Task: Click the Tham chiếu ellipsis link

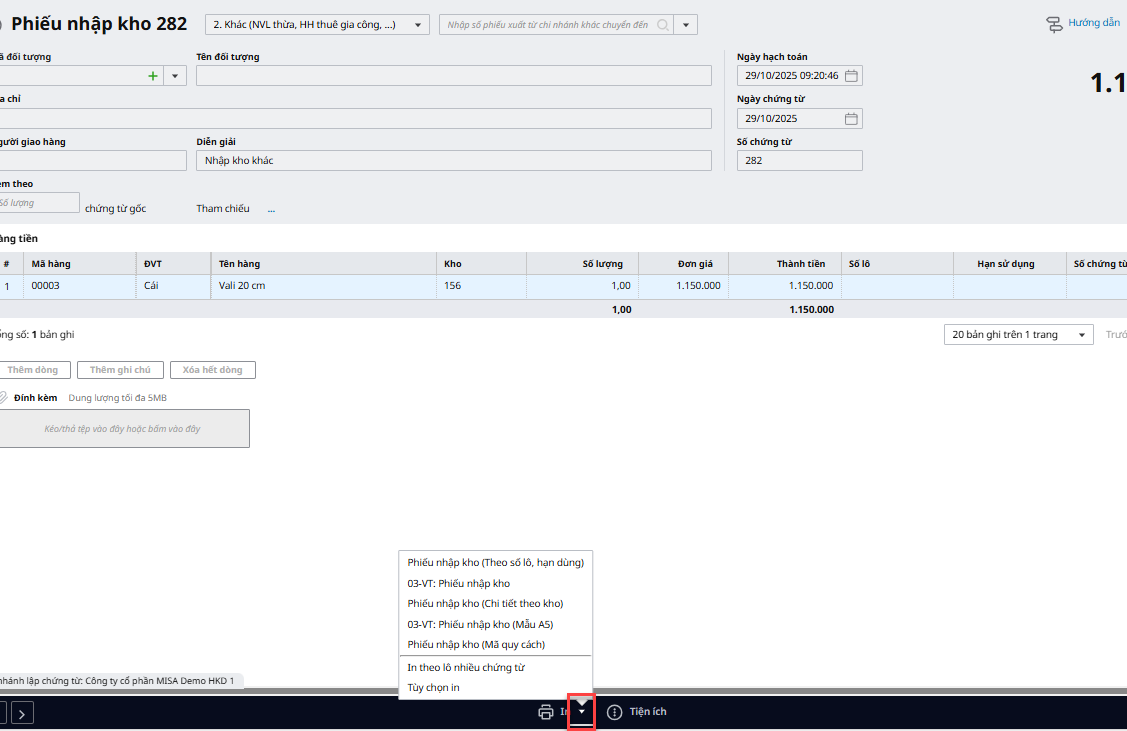Action: tap(271, 209)
